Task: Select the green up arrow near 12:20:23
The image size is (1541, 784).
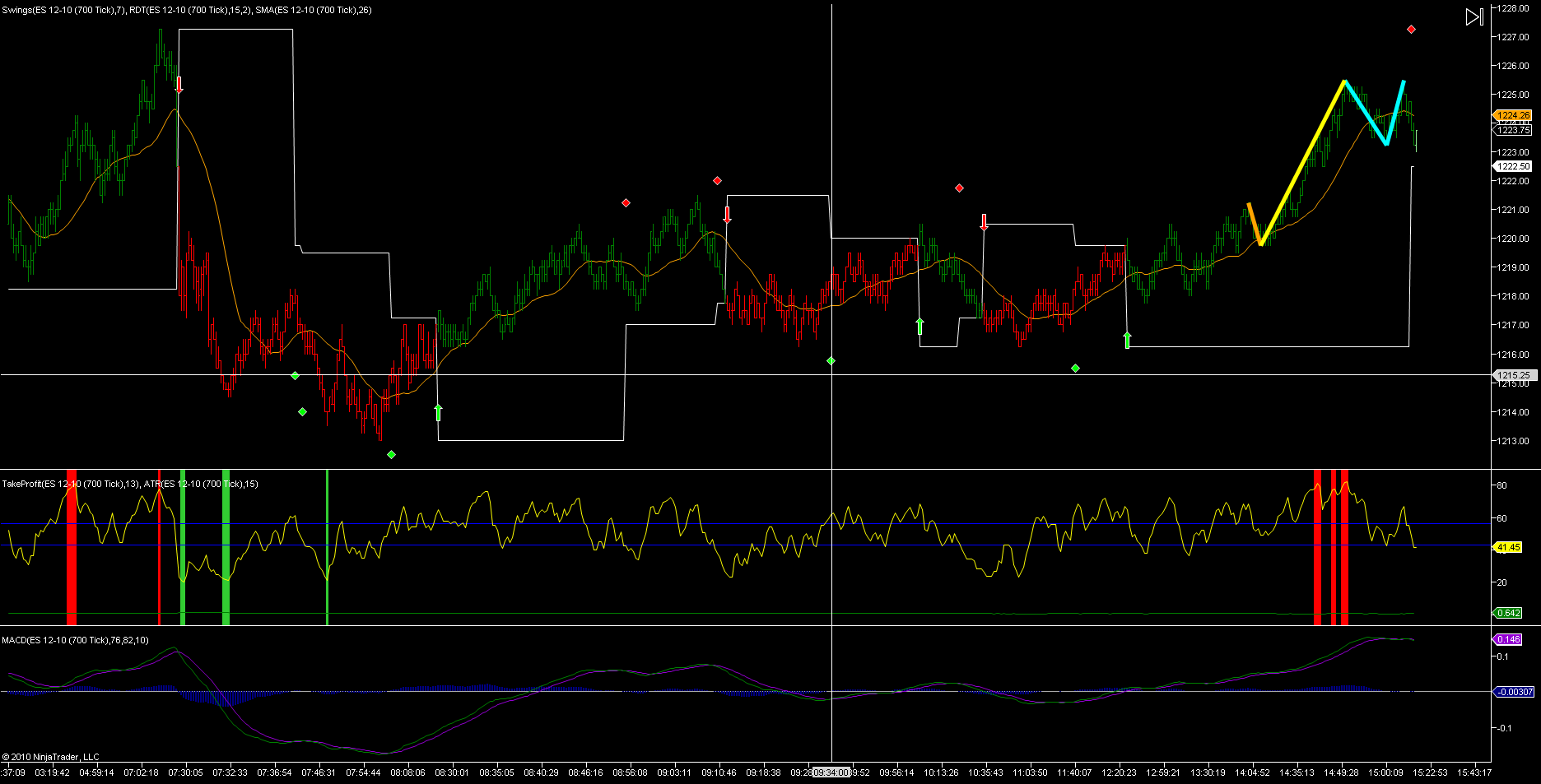Action: point(1127,340)
